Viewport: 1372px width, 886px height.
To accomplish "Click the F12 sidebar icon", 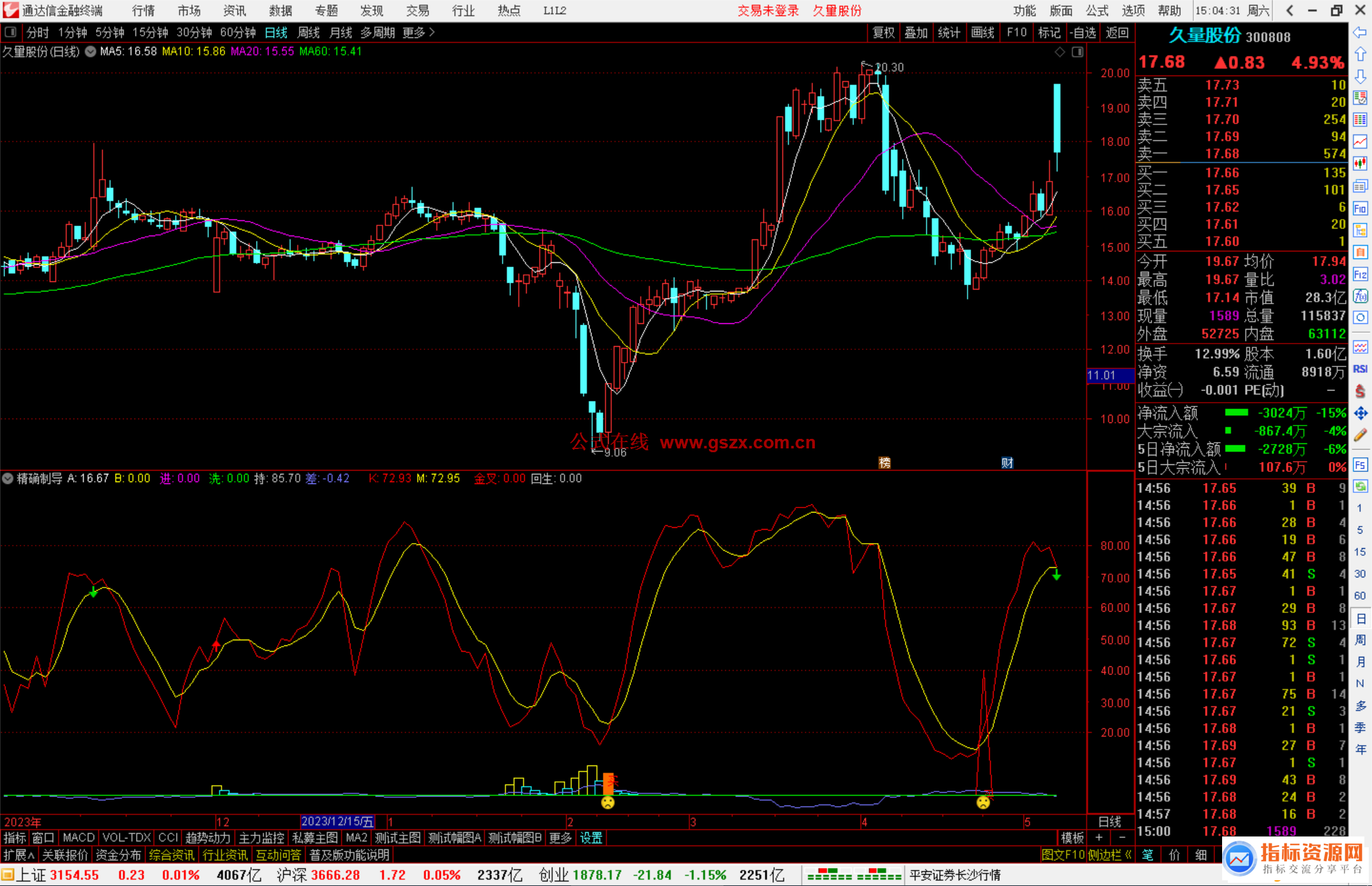I will click(x=1360, y=274).
